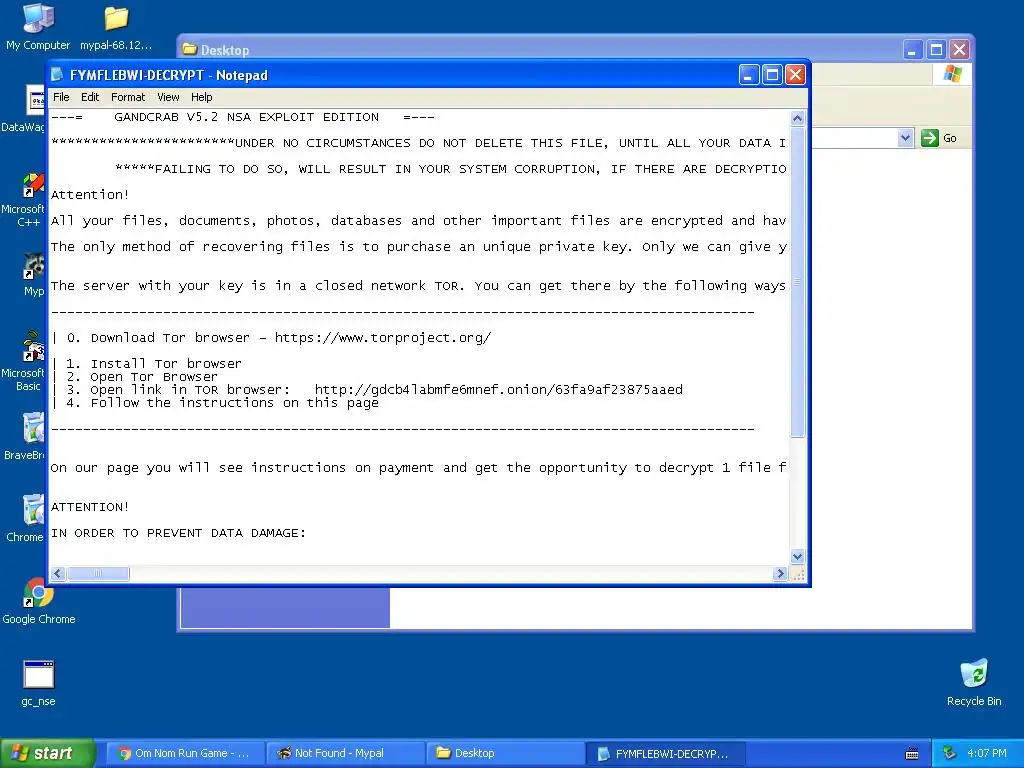Switch to Desktop taskbar item
The width and height of the screenshot is (1024, 768).
(x=504, y=754)
